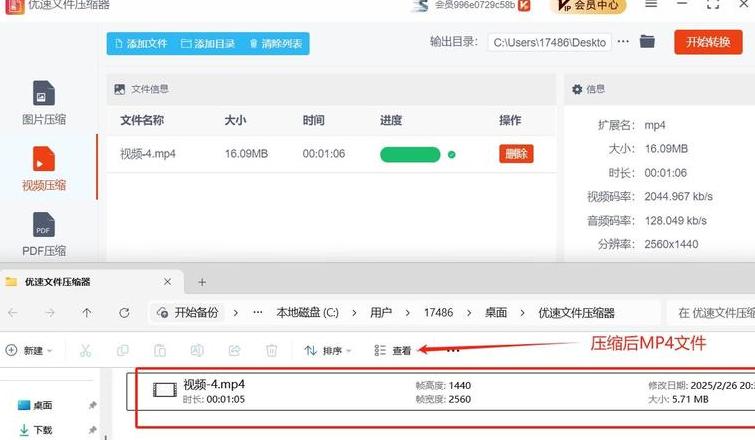755x440 pixels.
Task: Click 添加文件 to add a file
Action: point(141,44)
